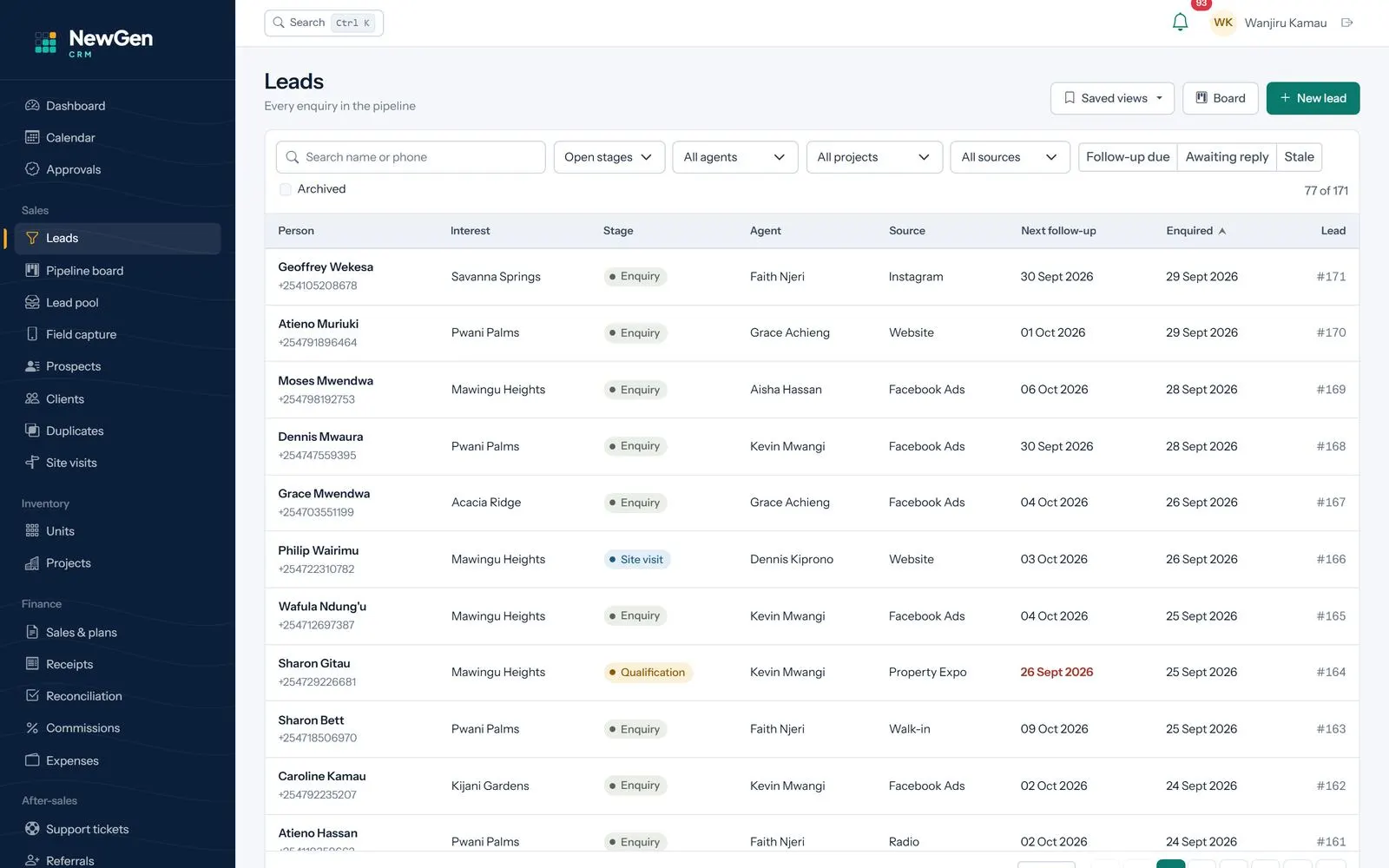Switch to Board view button
Viewport: 1389px width, 868px height.
point(1220,98)
